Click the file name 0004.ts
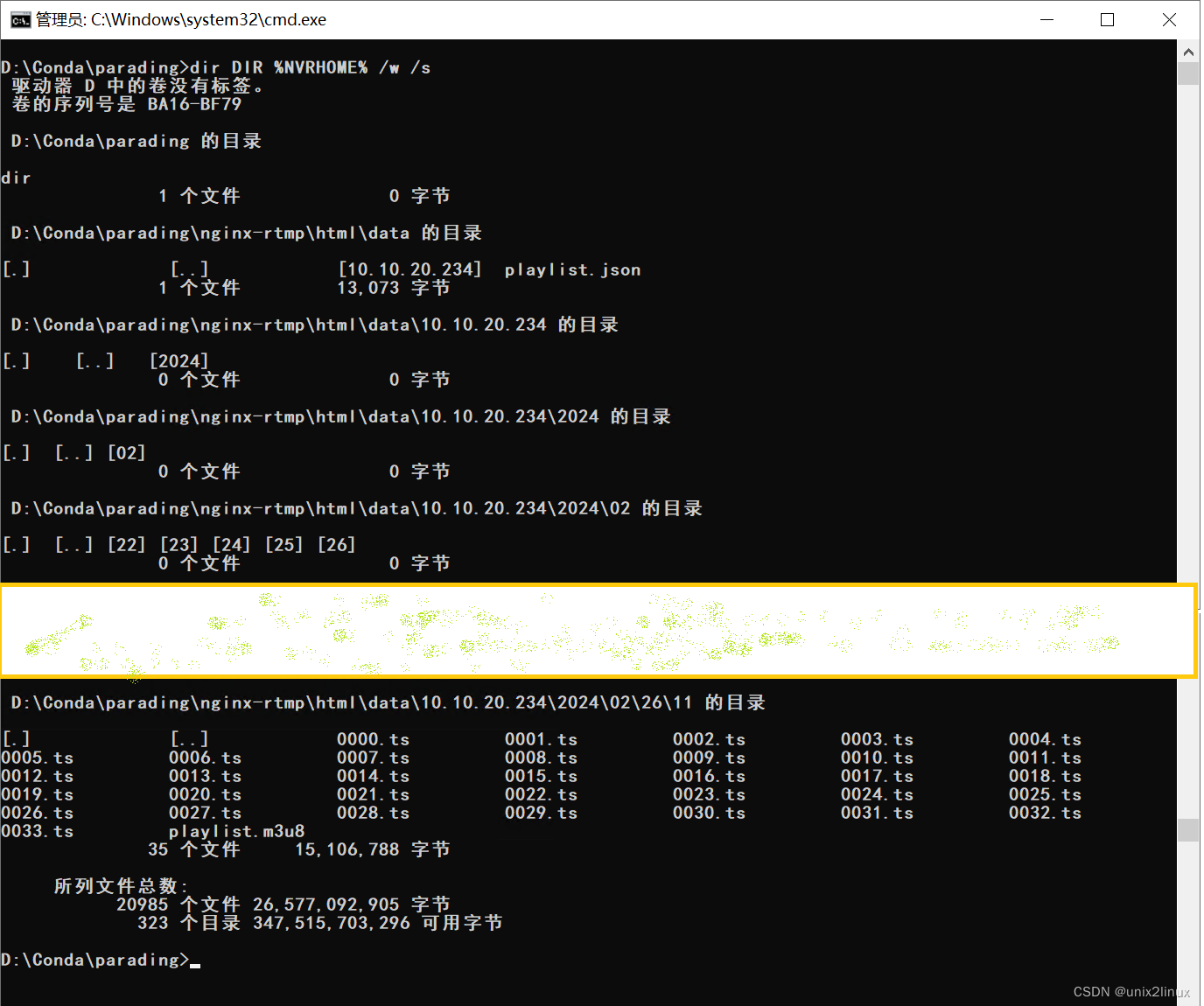This screenshot has height=1006, width=1204. coord(1046,740)
